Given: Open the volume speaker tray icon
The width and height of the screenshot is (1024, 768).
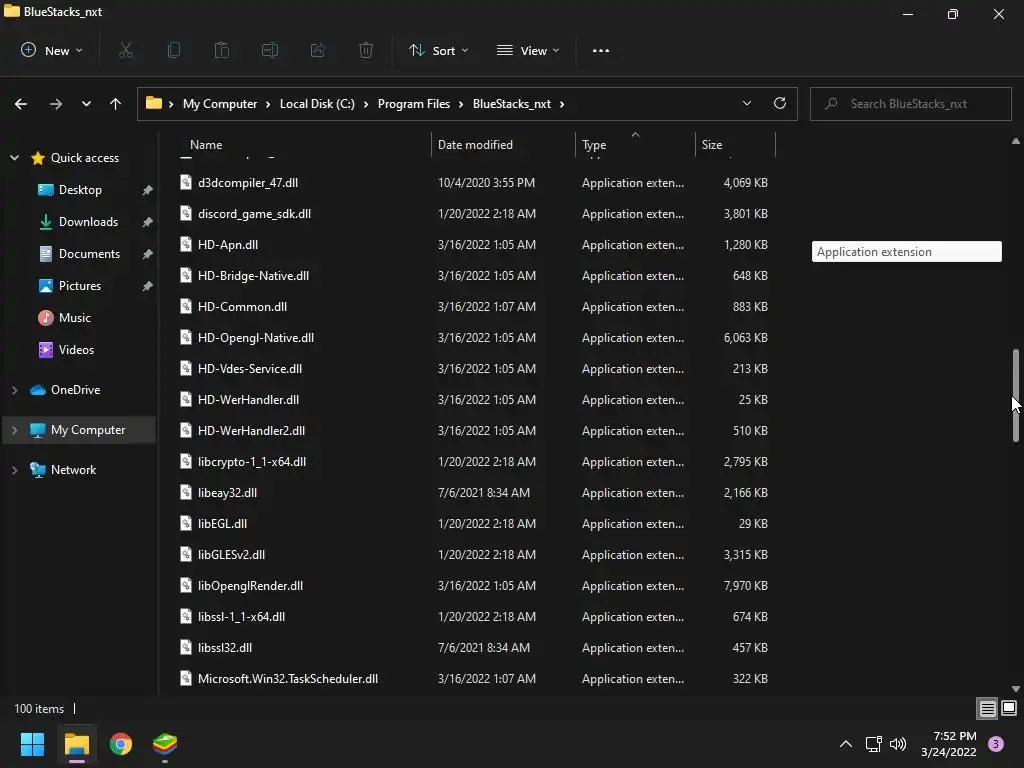Looking at the screenshot, I should pos(898,744).
